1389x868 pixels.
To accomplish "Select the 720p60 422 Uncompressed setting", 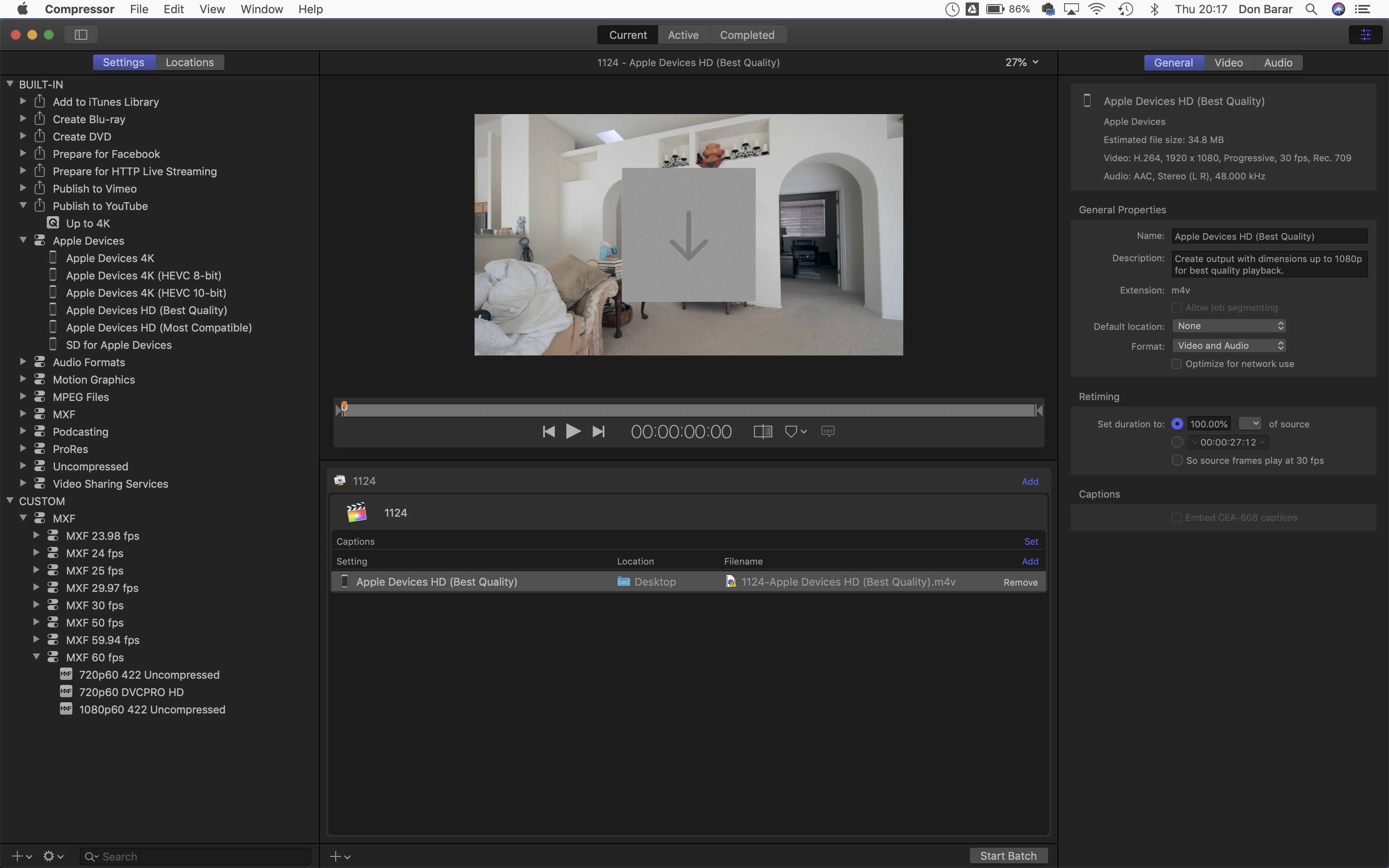I will point(149,675).
